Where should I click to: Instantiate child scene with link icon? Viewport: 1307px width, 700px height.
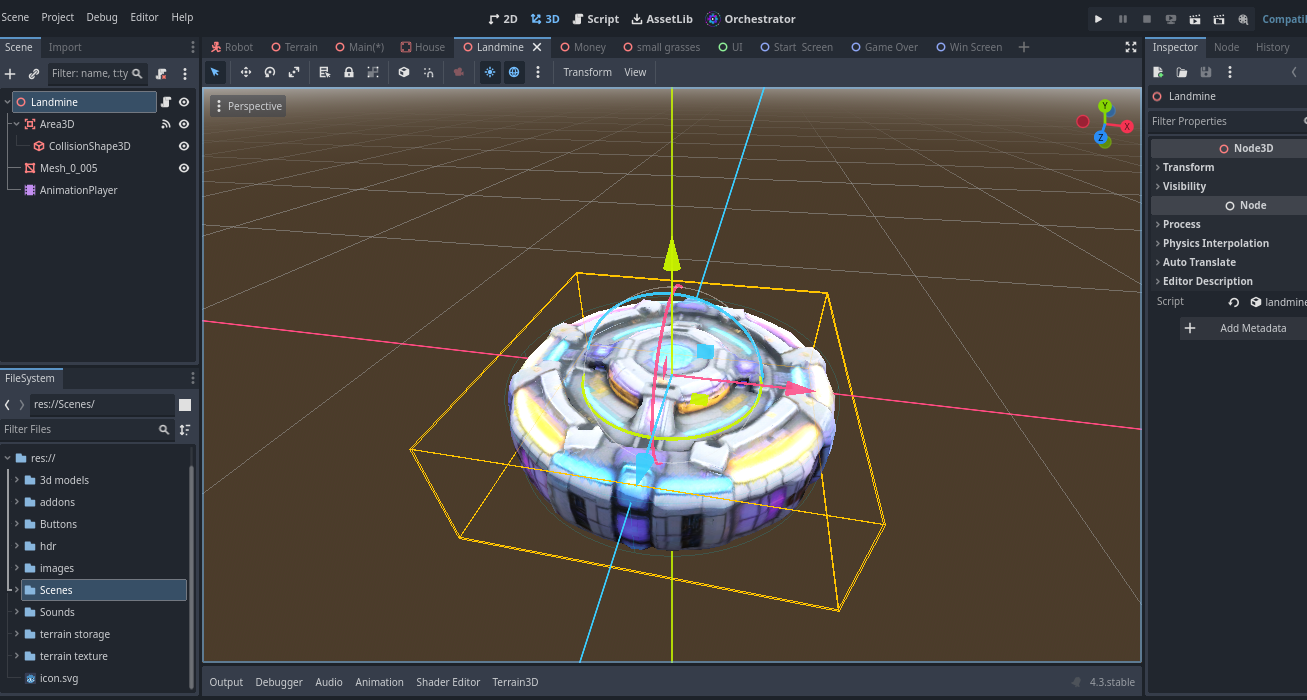point(34,74)
